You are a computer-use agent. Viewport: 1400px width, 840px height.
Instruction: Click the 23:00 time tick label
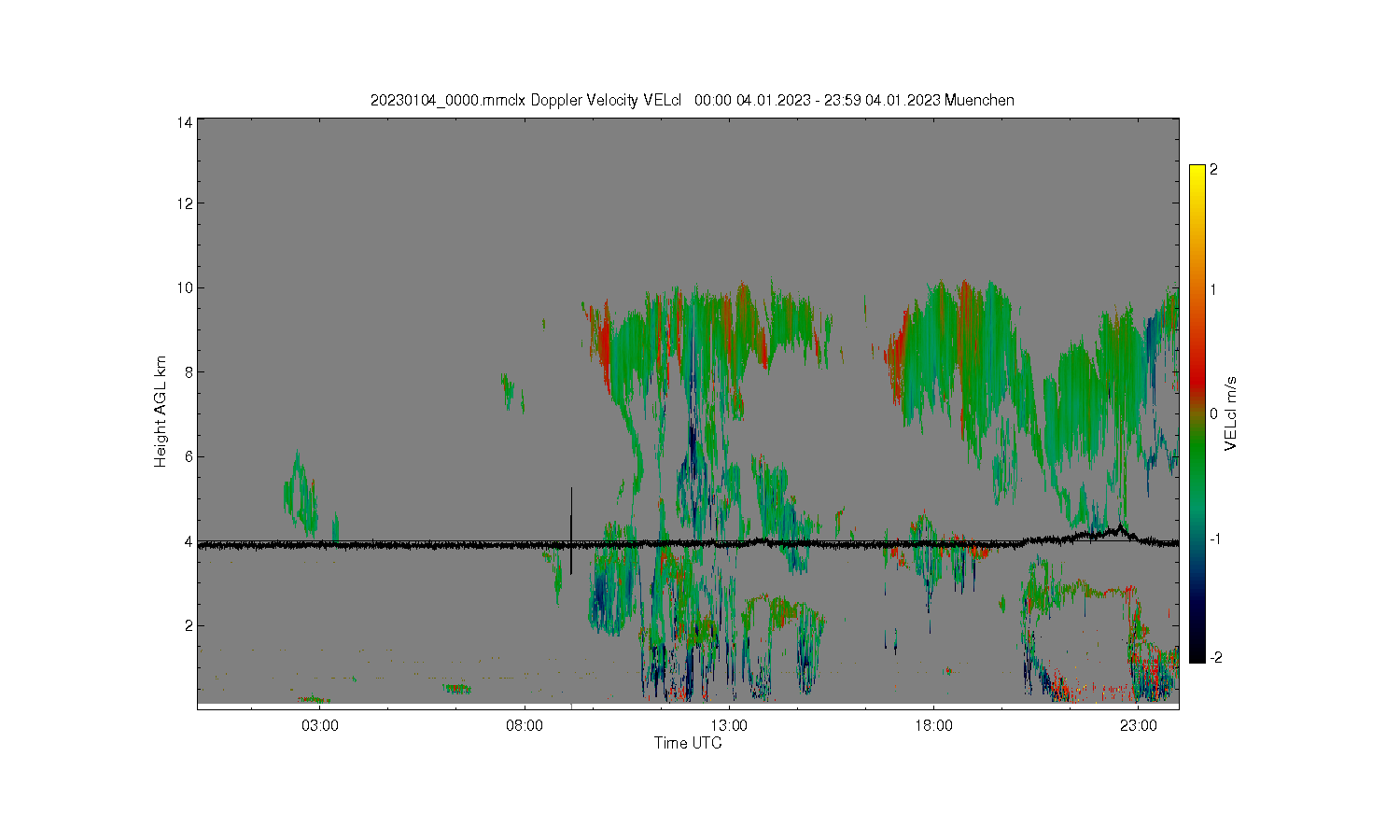point(1138,726)
